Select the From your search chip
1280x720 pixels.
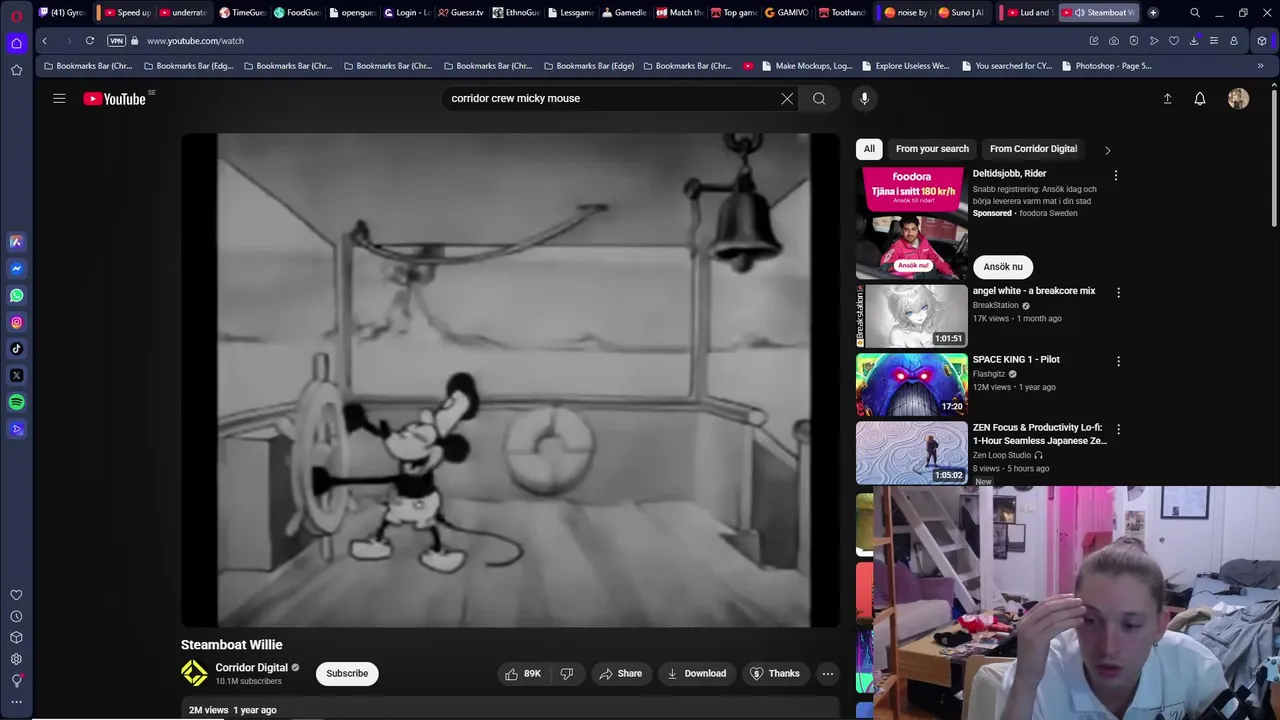[x=932, y=149]
